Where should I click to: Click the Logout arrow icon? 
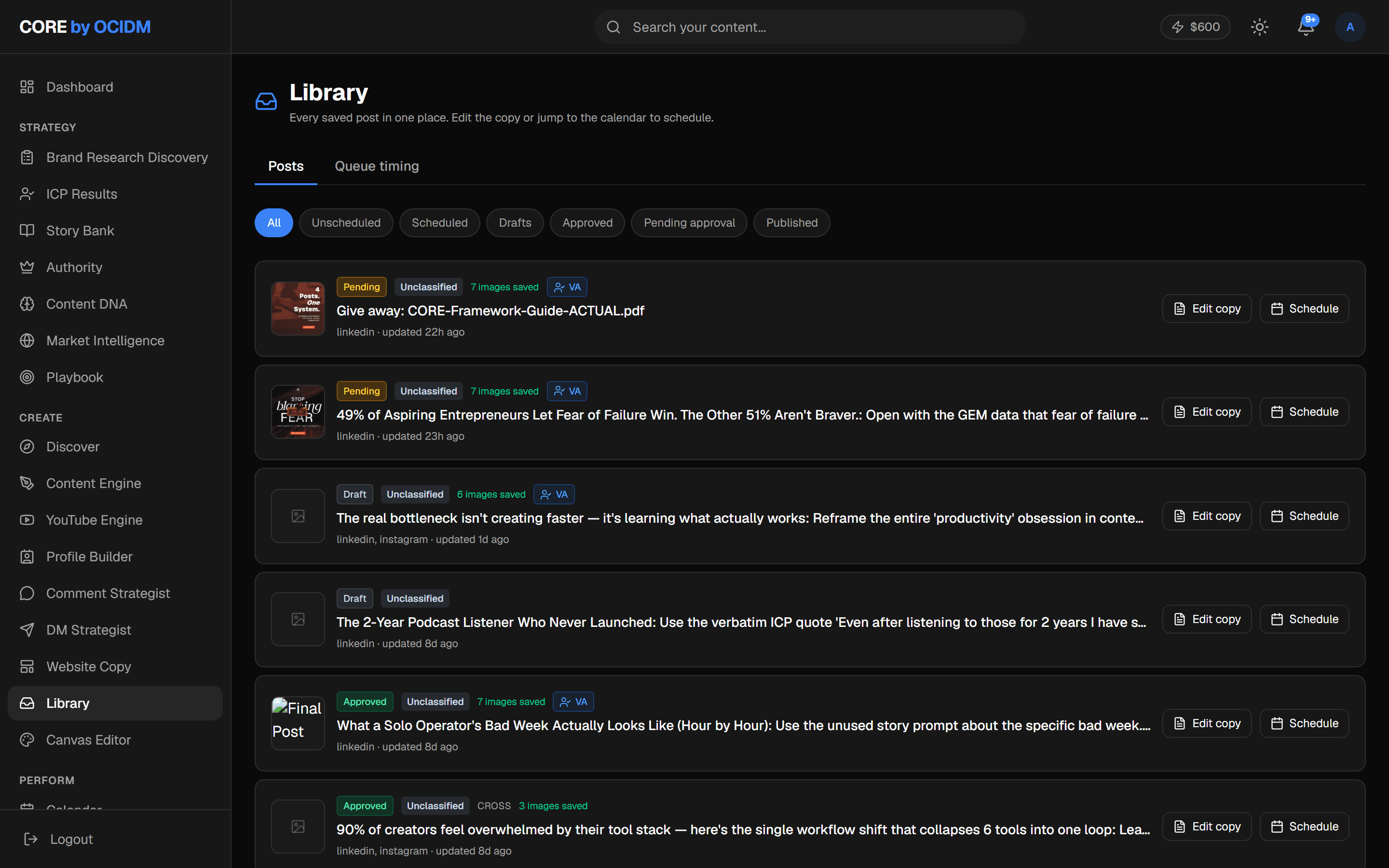click(x=31, y=839)
